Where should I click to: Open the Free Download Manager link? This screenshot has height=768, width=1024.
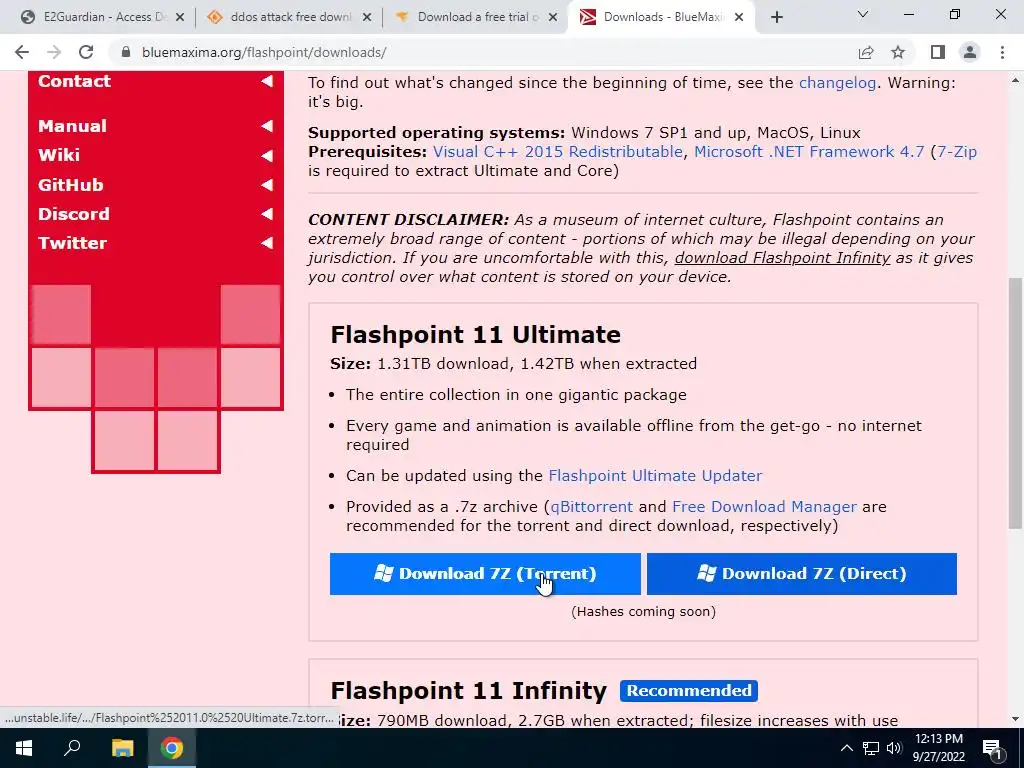pyautogui.click(x=764, y=507)
